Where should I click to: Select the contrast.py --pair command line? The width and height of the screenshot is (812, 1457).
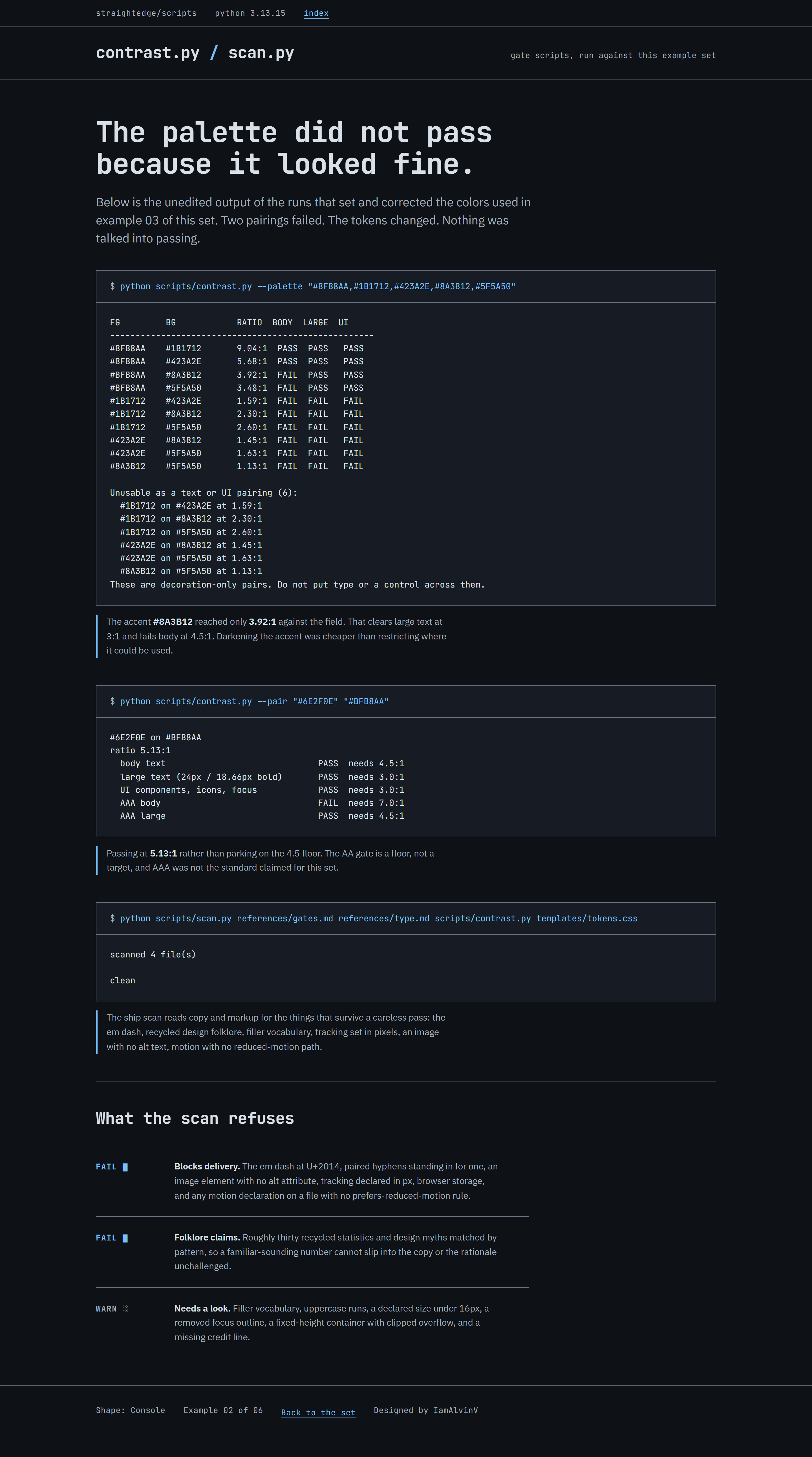point(249,701)
